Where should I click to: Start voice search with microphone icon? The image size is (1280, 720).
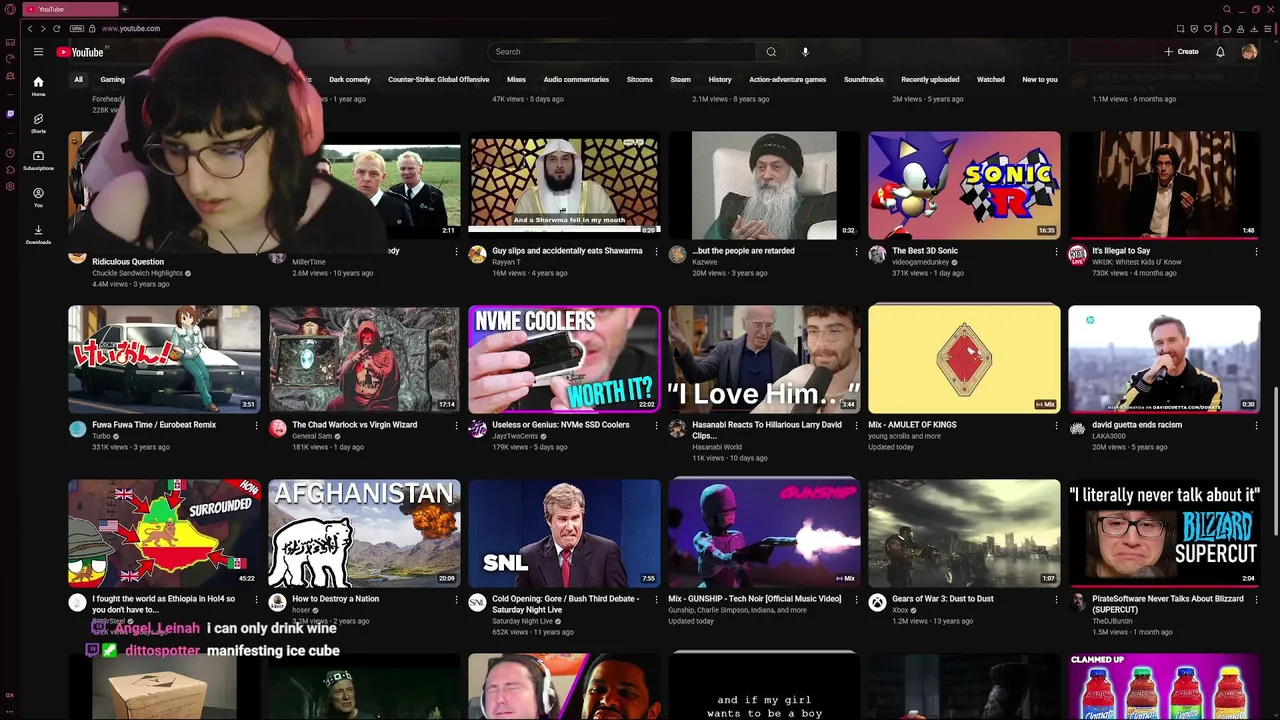805,52
